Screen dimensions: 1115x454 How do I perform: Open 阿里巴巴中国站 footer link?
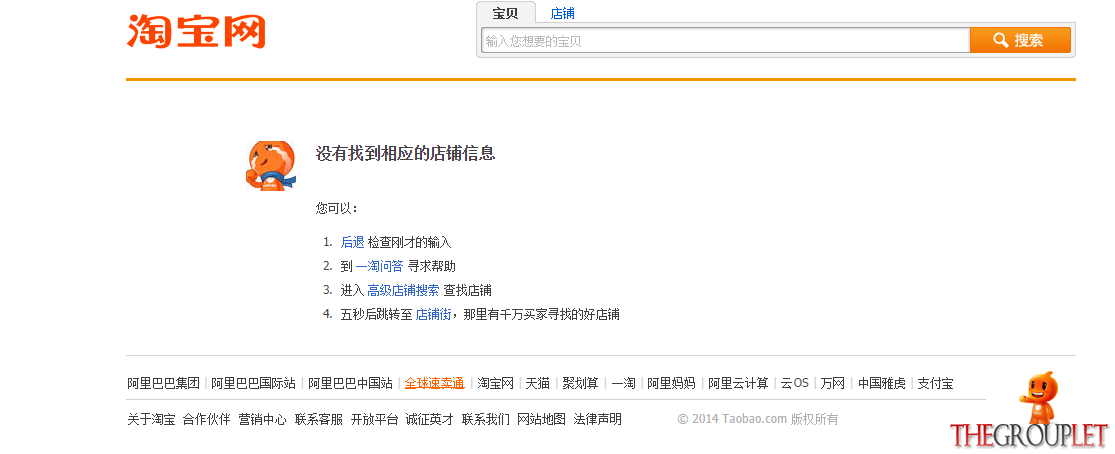[351, 384]
